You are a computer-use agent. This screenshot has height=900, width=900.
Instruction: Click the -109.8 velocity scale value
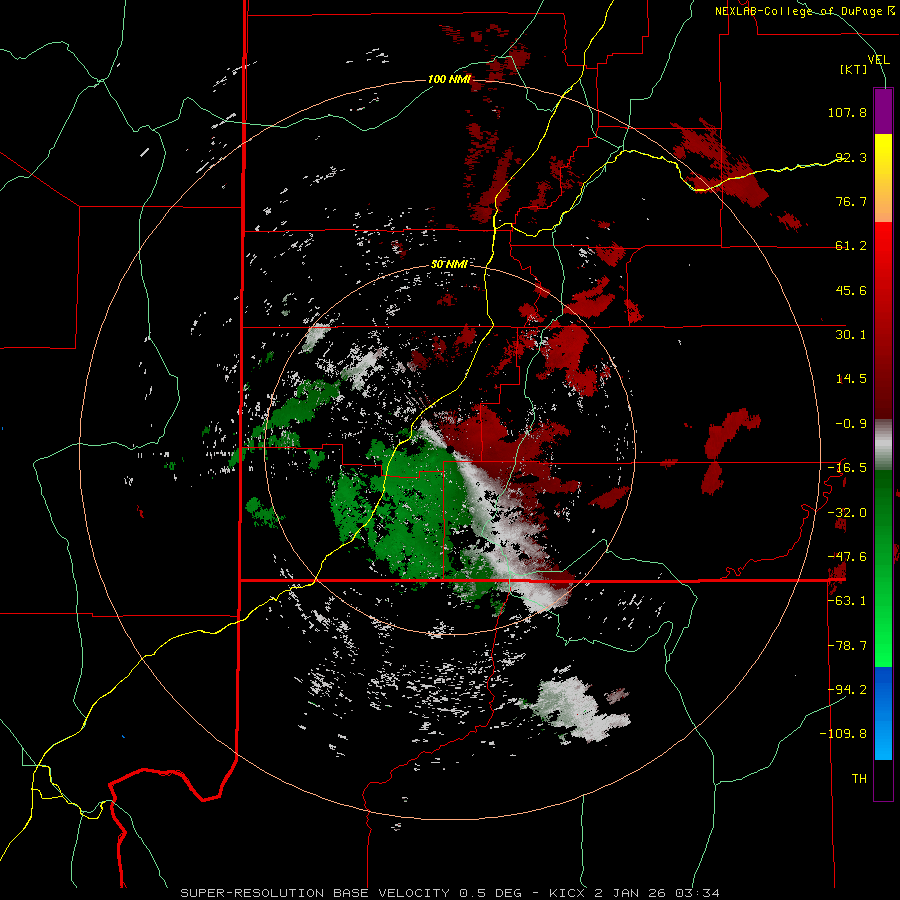843,734
